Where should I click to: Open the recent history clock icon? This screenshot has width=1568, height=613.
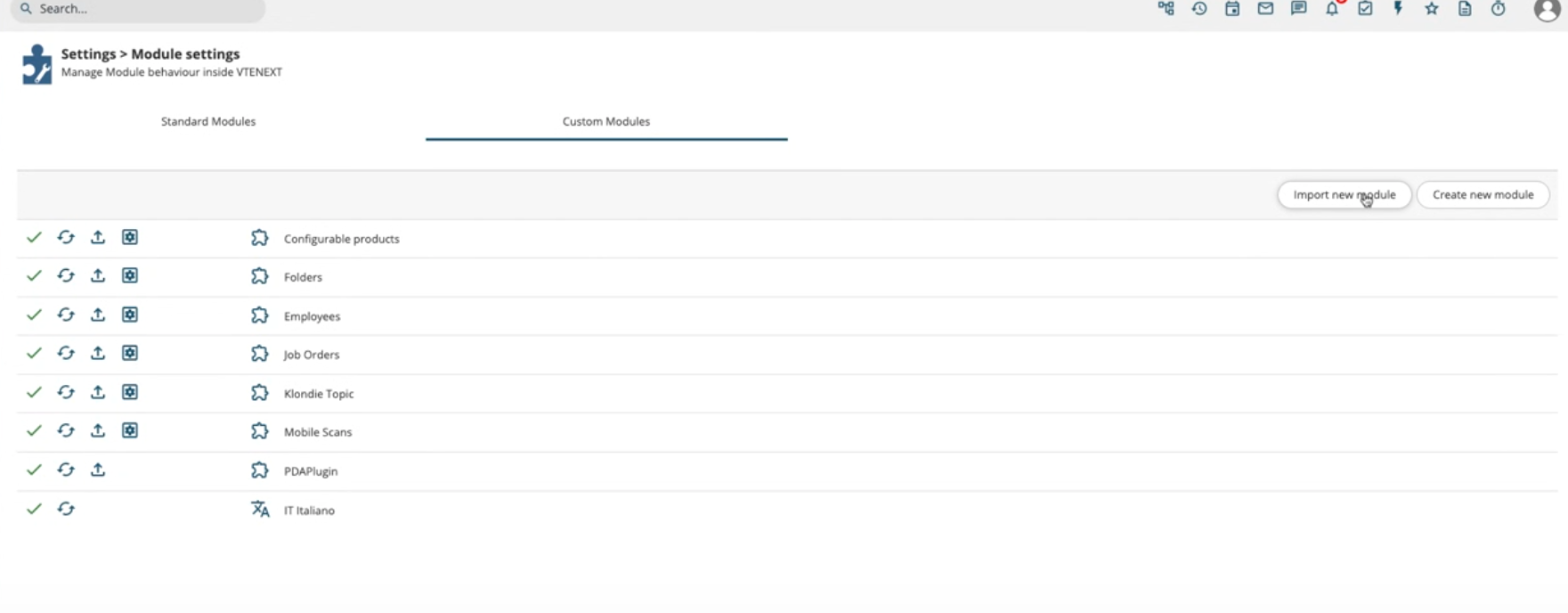1199,9
